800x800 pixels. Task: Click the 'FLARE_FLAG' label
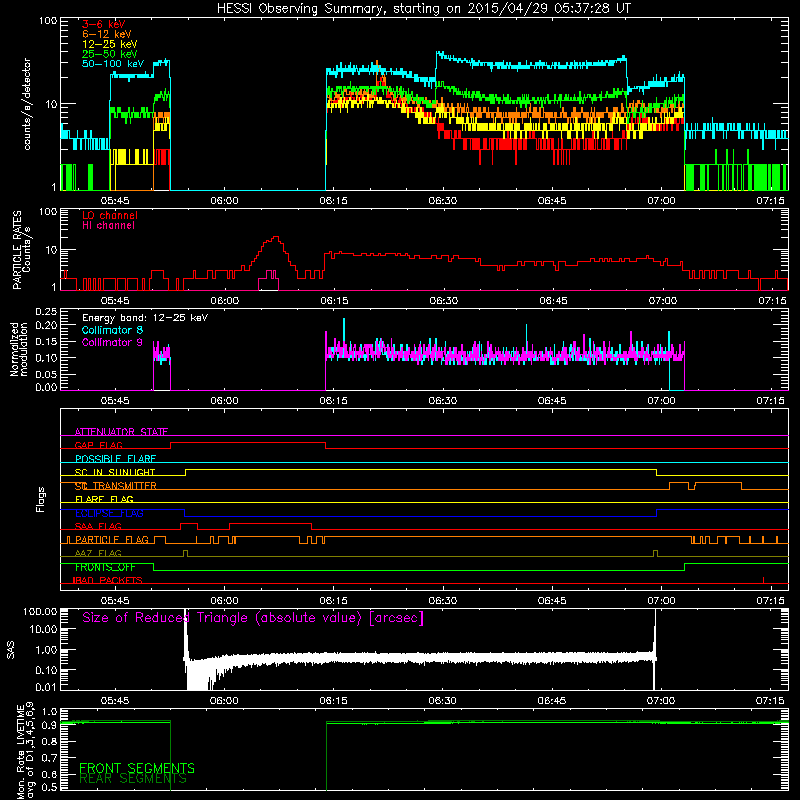click(x=104, y=499)
